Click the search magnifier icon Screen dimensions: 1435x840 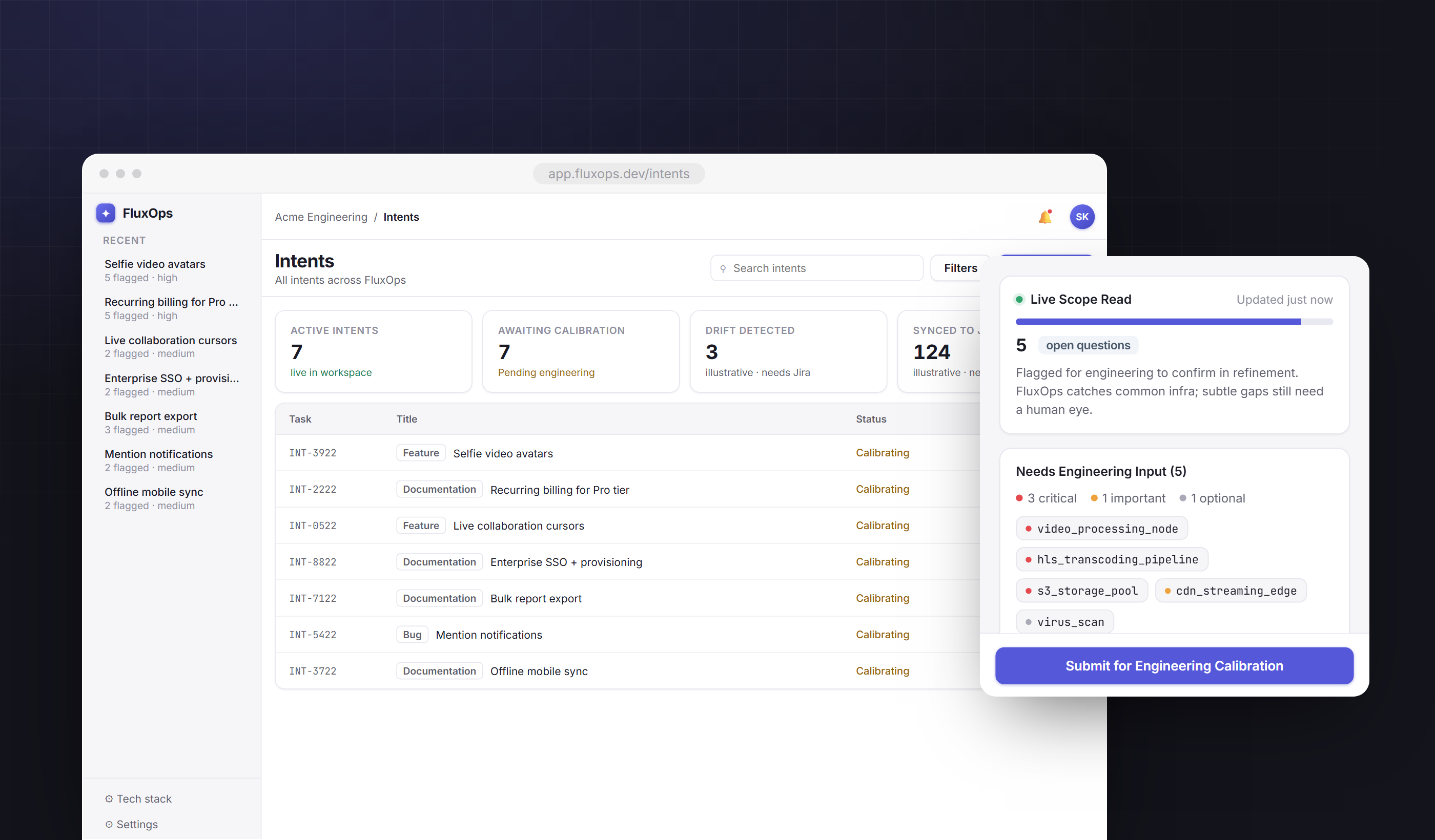tap(723, 268)
